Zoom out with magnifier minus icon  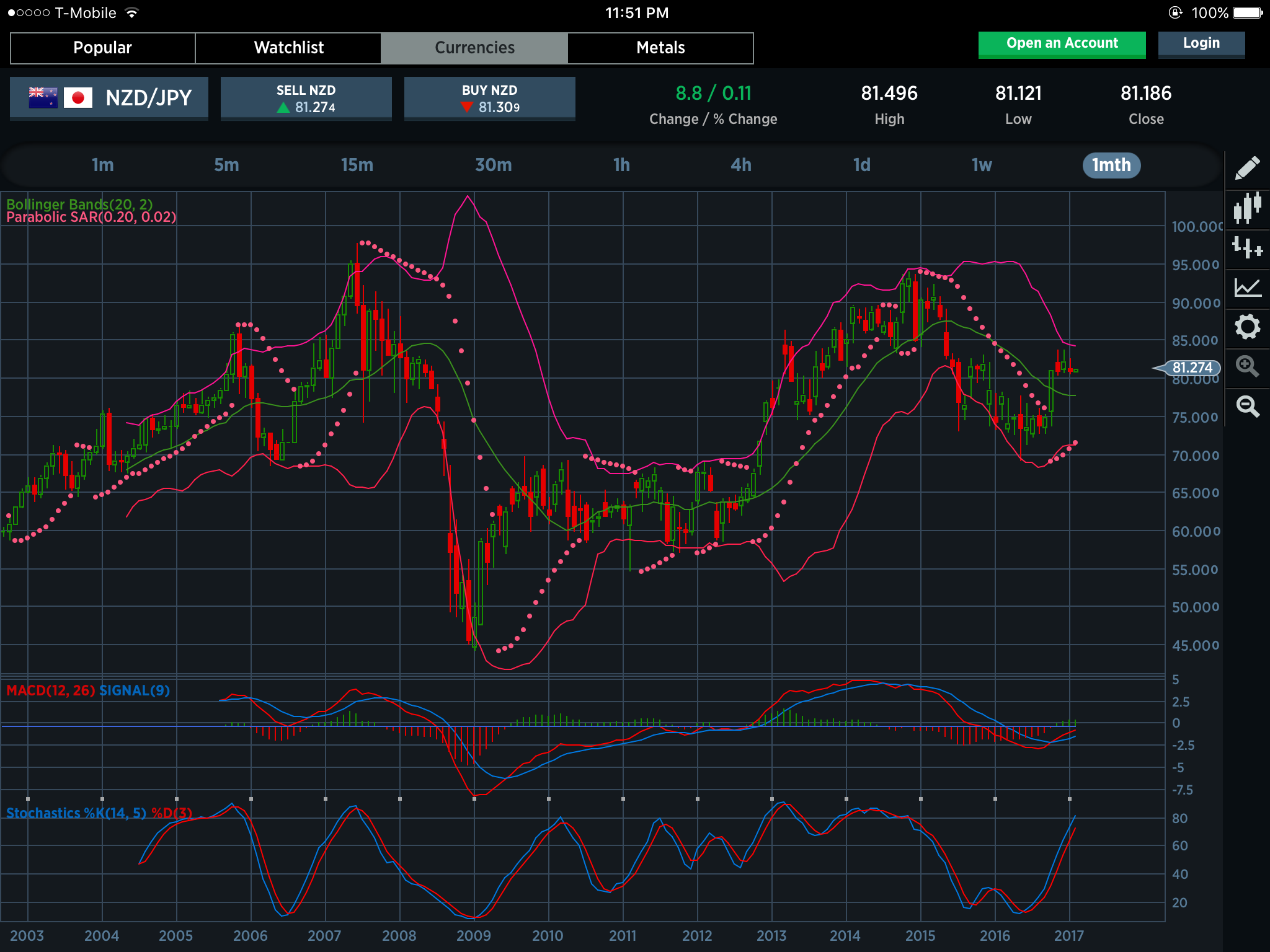tap(1247, 406)
